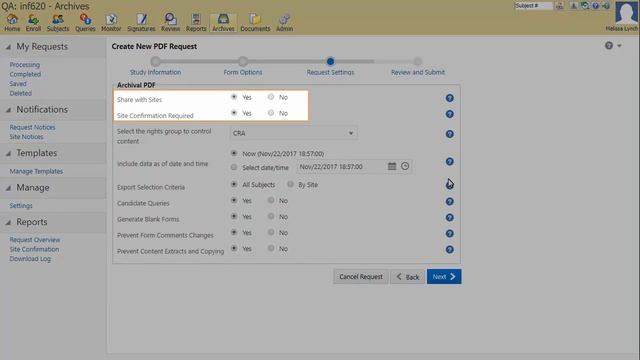The image size is (640, 360).
Task: Select Now (Nov/22/2017) radio option
Action: click(234, 153)
